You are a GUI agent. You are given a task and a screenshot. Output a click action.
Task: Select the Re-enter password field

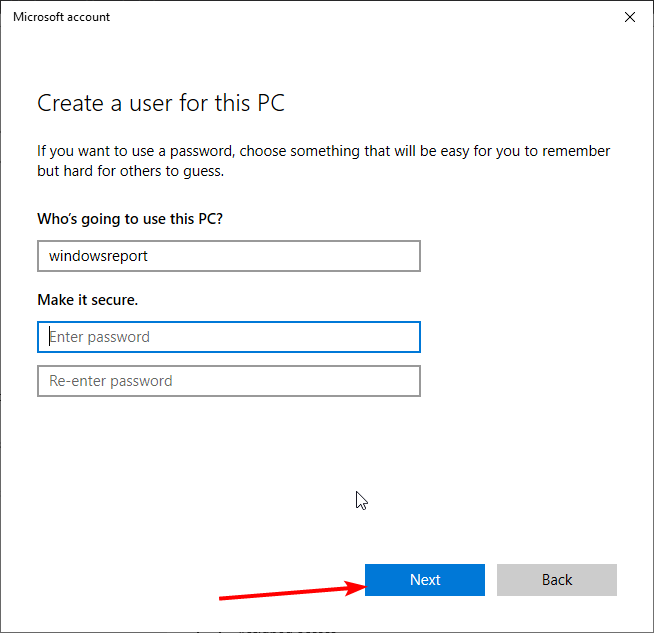(x=228, y=381)
